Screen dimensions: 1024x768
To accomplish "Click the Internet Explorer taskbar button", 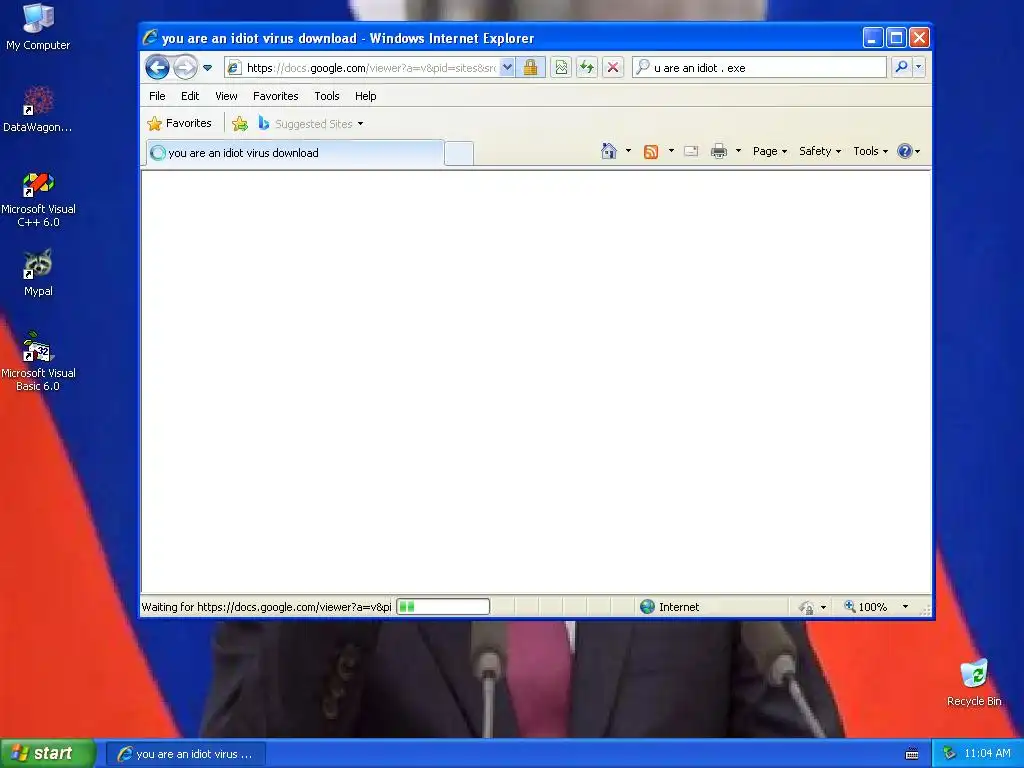I will pyautogui.click(x=186, y=754).
